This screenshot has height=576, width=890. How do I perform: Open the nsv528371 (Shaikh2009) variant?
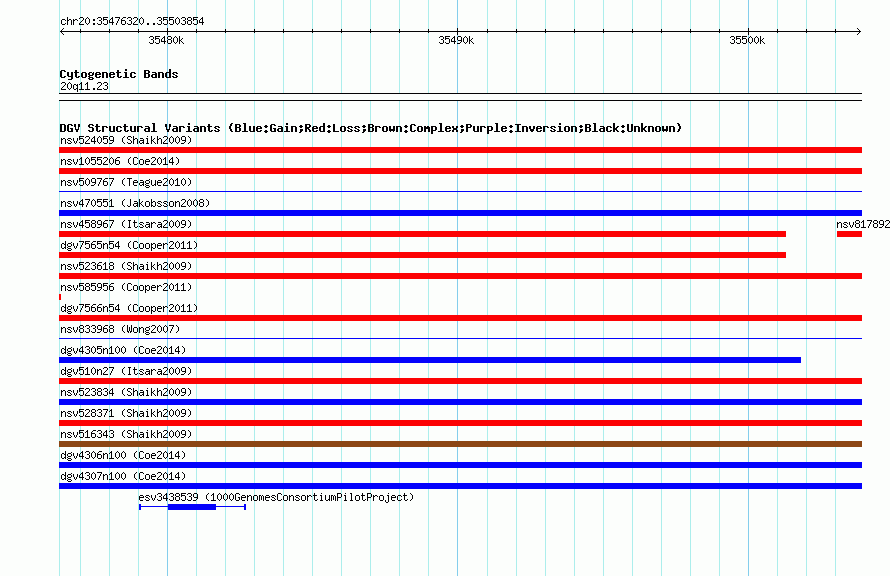[x=126, y=413]
